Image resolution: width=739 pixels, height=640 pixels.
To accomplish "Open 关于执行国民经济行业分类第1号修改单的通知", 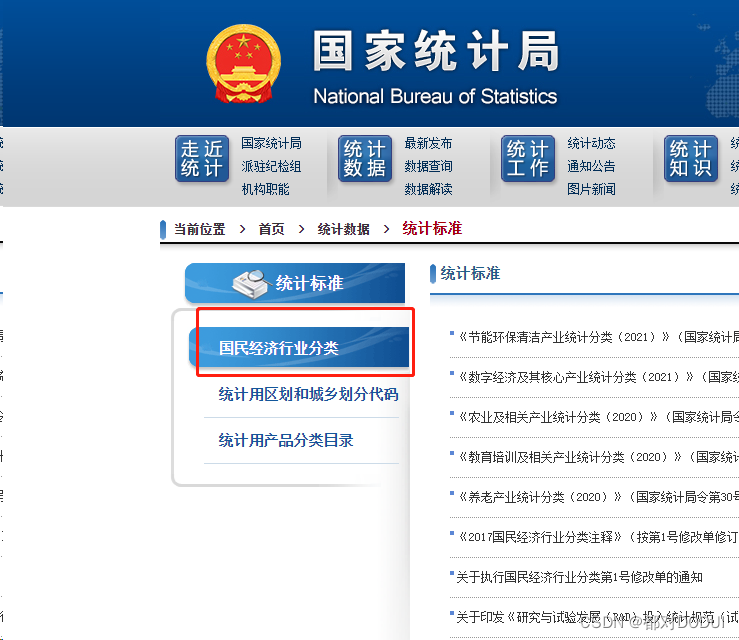I will tap(579, 577).
